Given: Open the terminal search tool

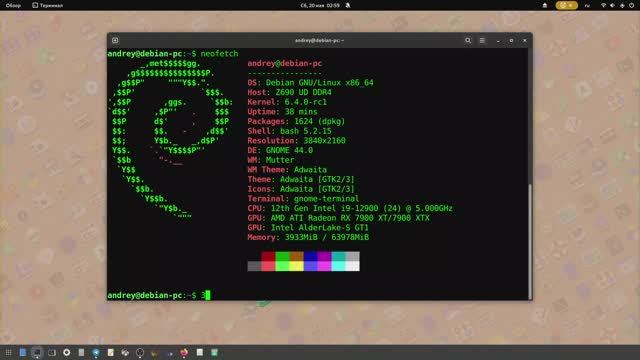Looking at the screenshot, I should (x=468, y=40).
